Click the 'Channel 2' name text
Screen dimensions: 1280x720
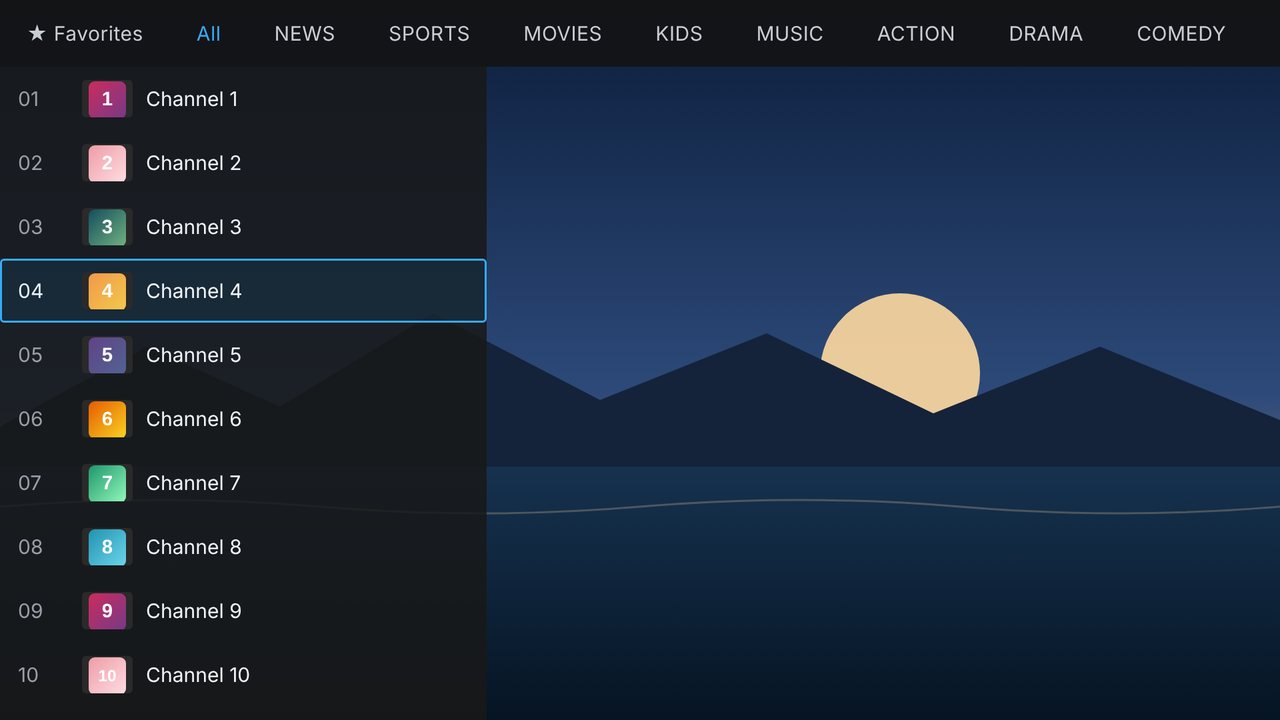194,163
